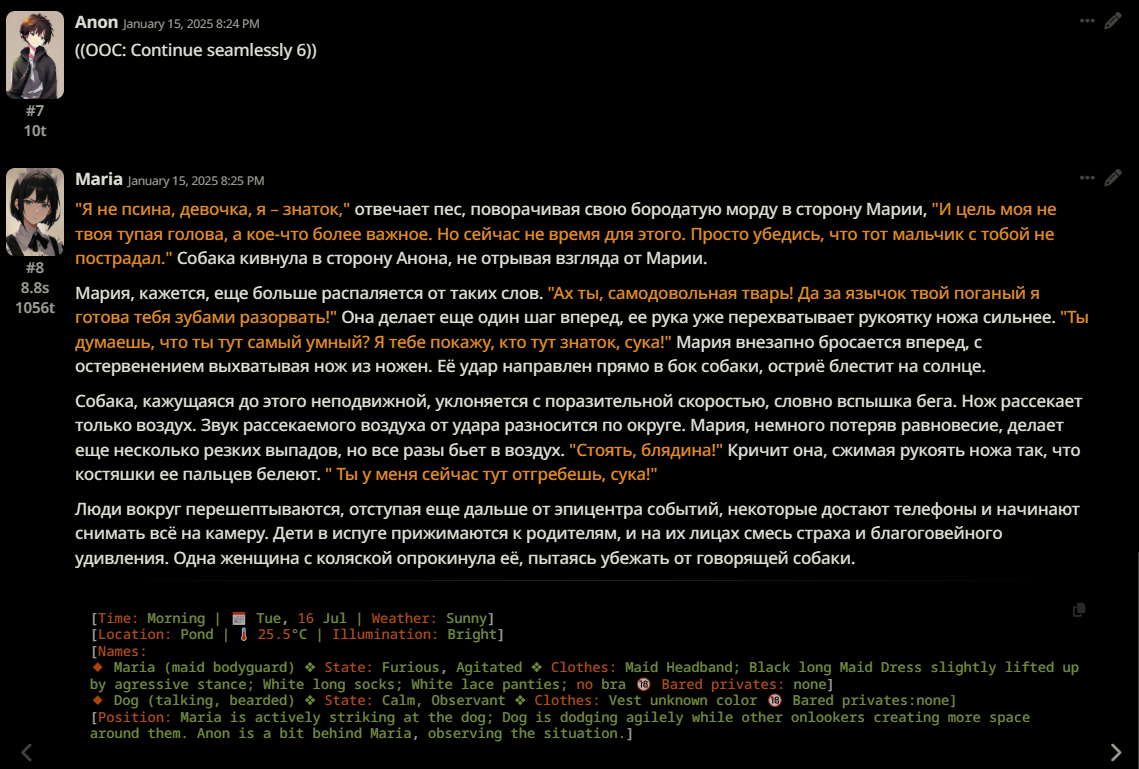The image size is (1139, 769).
Task: Click the Location: Pond status line
Action: pyautogui.click(x=297, y=634)
